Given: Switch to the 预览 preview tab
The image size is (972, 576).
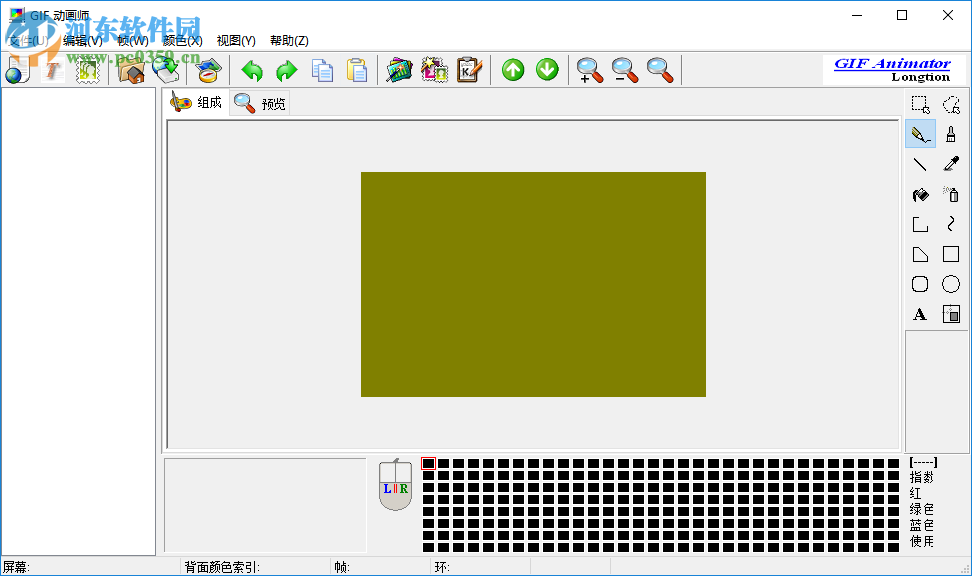Looking at the screenshot, I should (x=261, y=103).
